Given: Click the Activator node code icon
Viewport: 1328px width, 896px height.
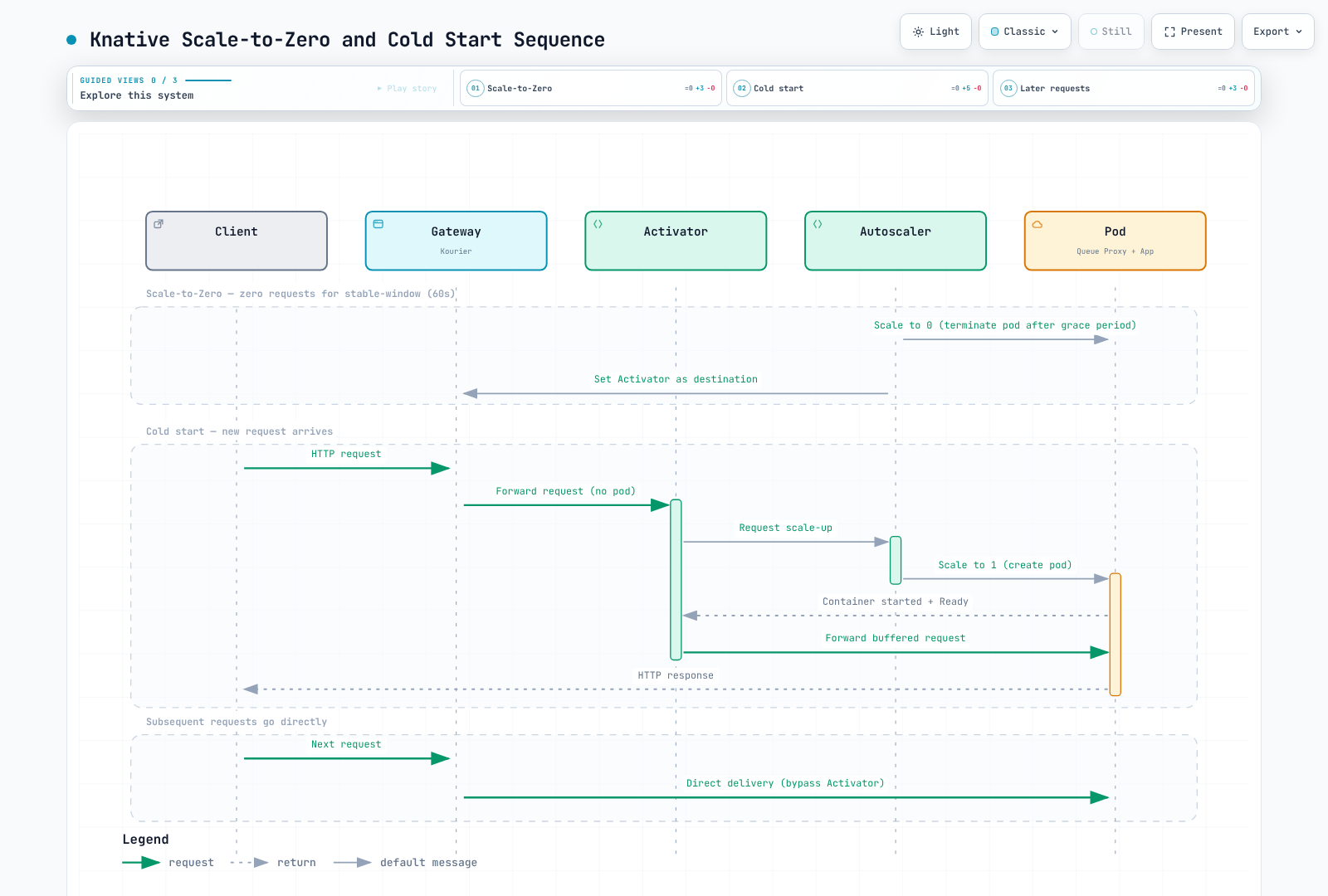Looking at the screenshot, I should (x=598, y=224).
